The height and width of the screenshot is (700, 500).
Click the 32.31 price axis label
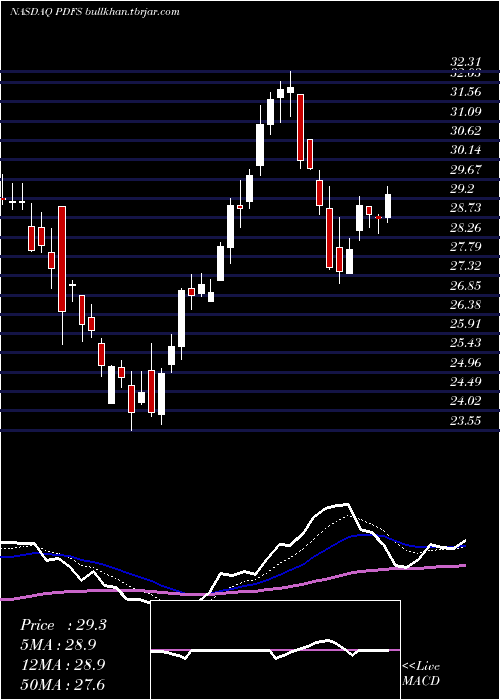click(x=466, y=62)
